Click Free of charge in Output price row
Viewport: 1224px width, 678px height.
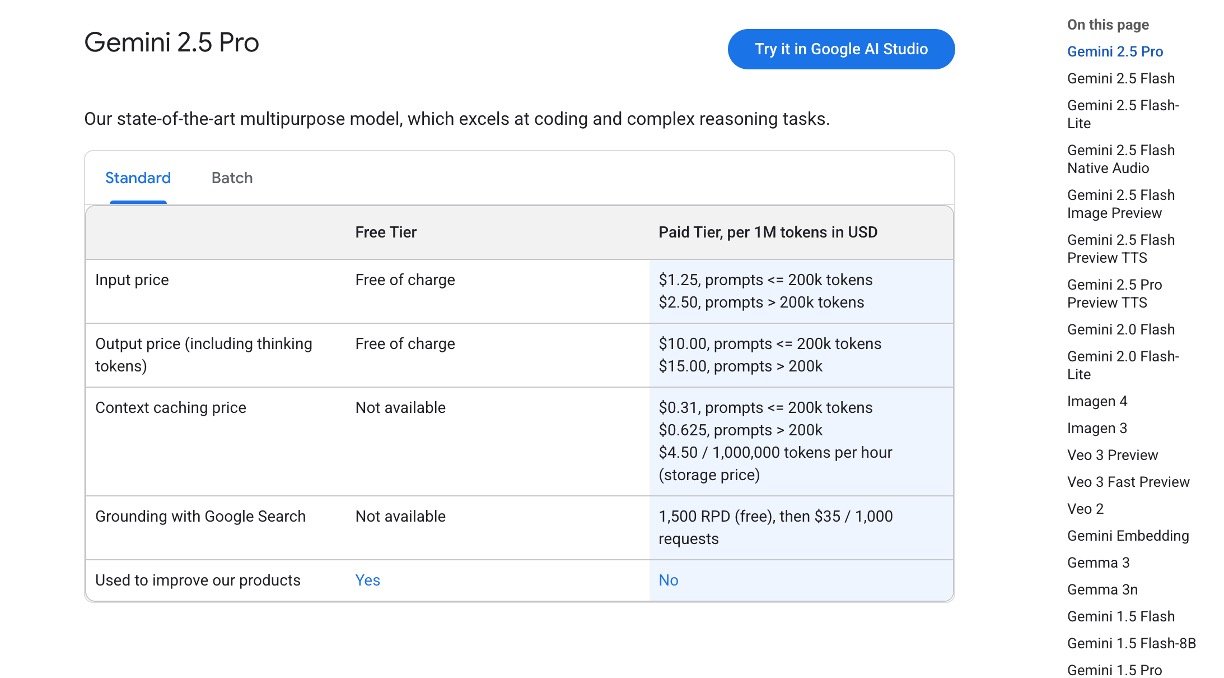point(405,344)
